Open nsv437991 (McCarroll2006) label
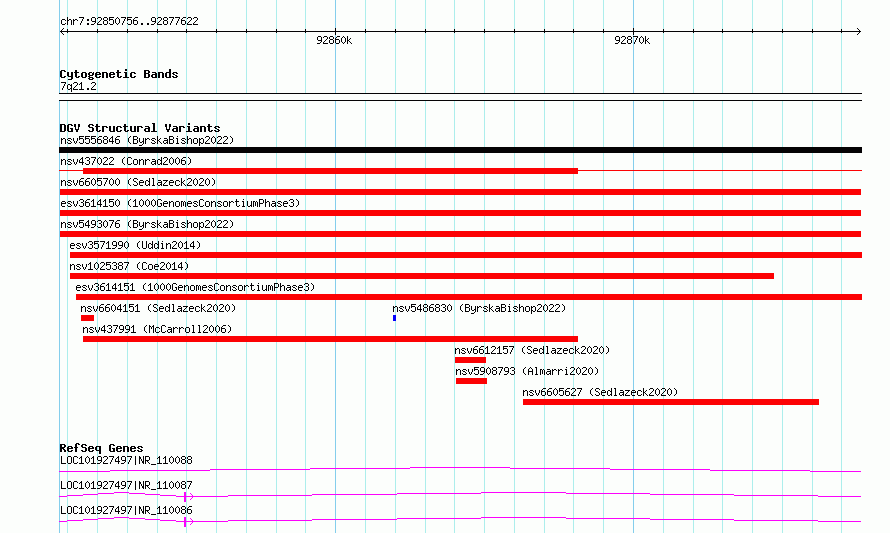Image resolution: width=890 pixels, height=533 pixels. (x=157, y=329)
